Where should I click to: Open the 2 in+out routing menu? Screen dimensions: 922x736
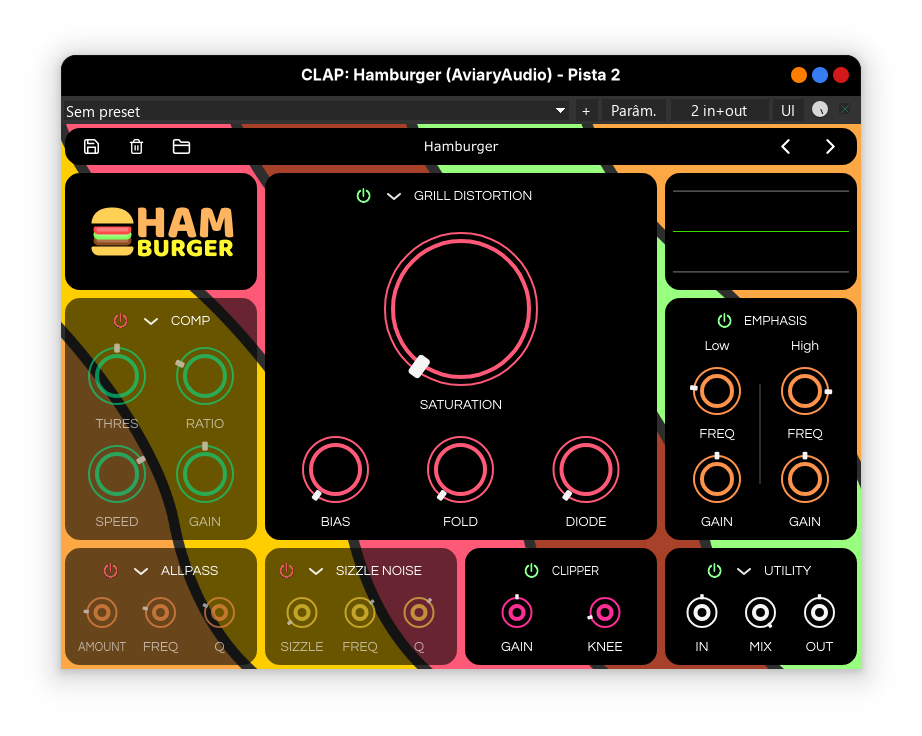tap(718, 111)
